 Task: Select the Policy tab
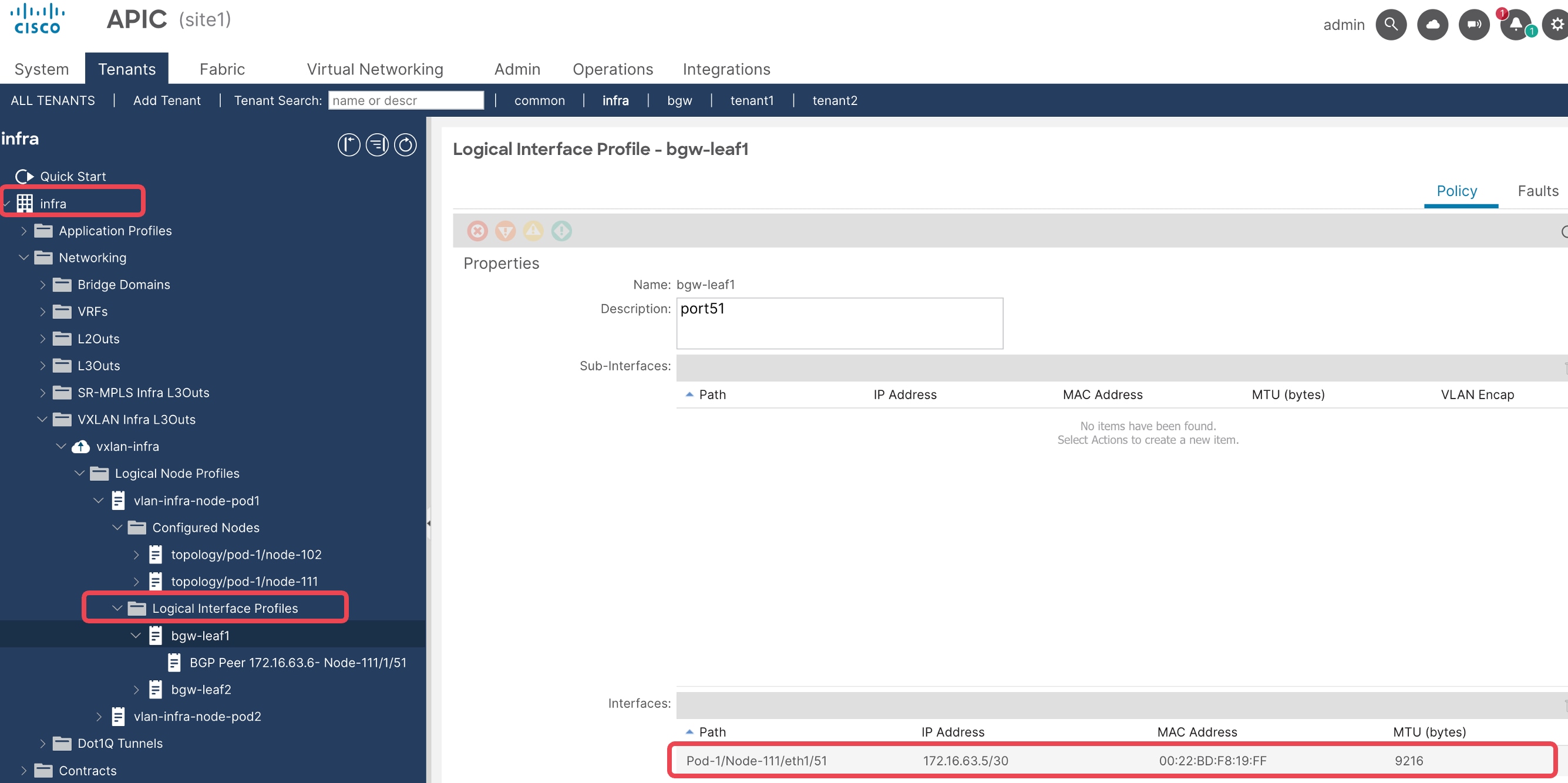(x=1456, y=191)
